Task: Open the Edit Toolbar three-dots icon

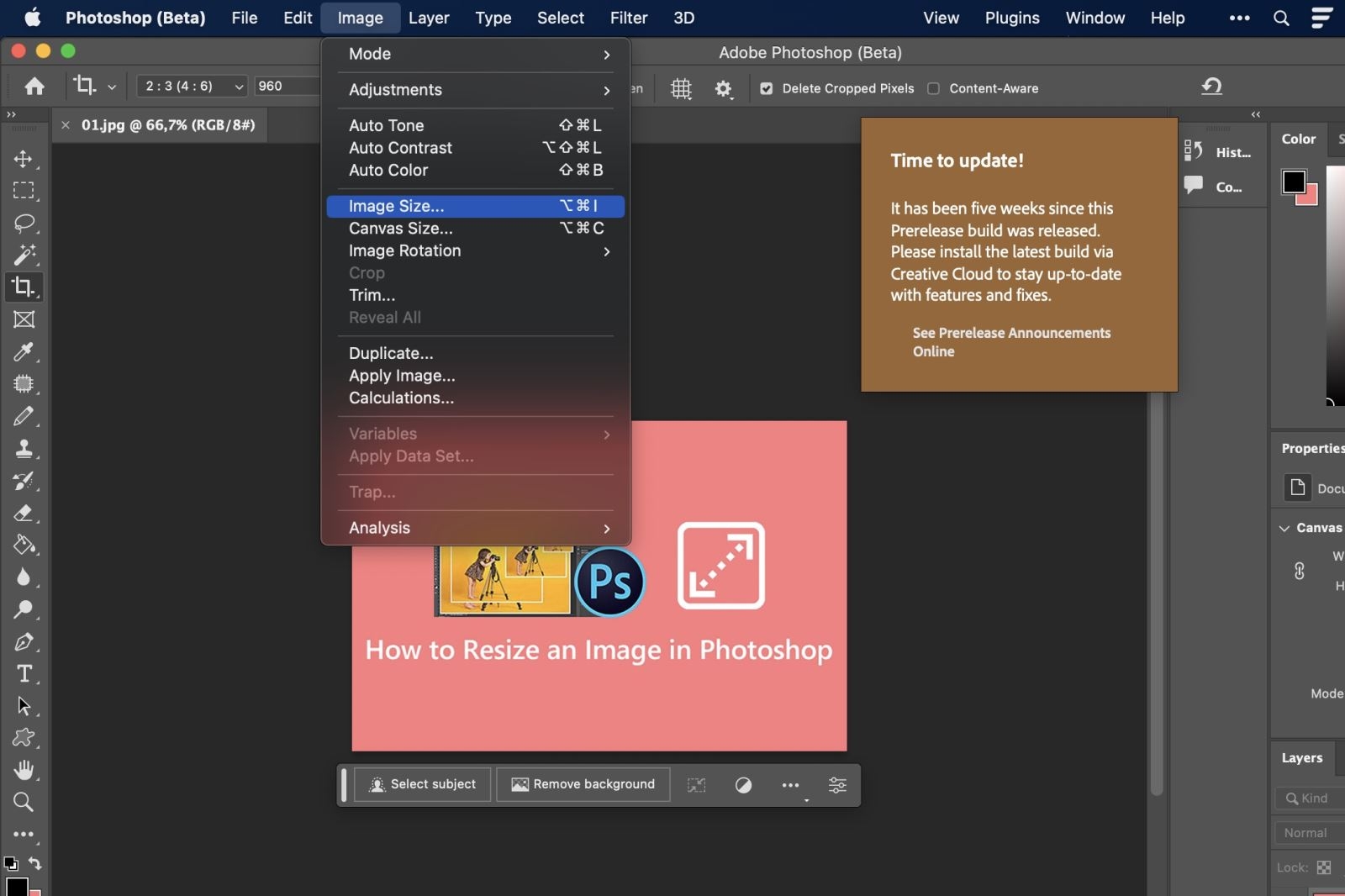Action: pos(24,835)
